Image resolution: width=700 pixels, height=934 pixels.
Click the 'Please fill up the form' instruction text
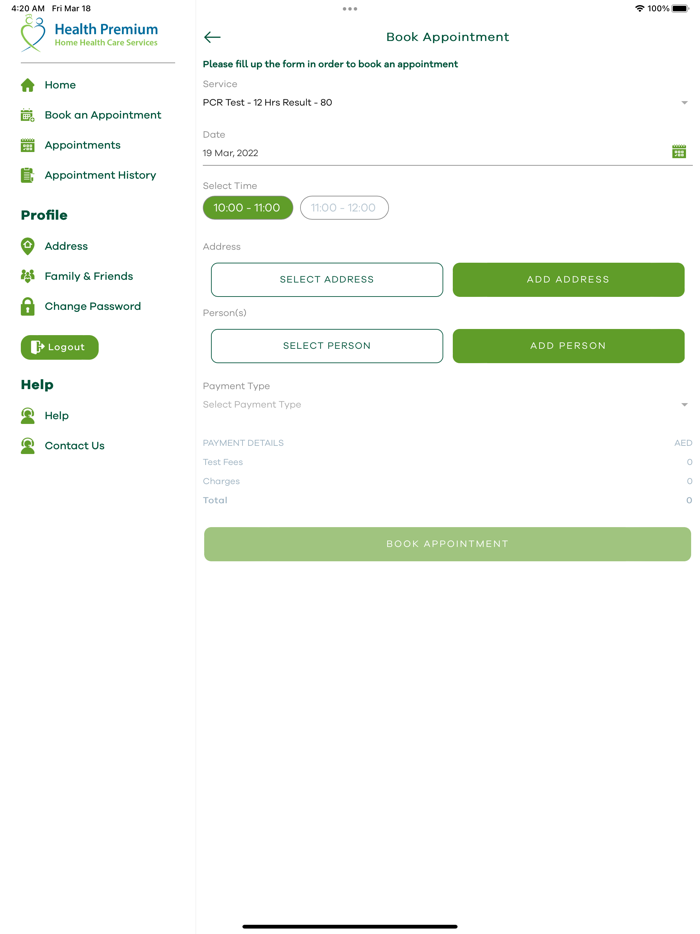pyautogui.click(x=330, y=64)
